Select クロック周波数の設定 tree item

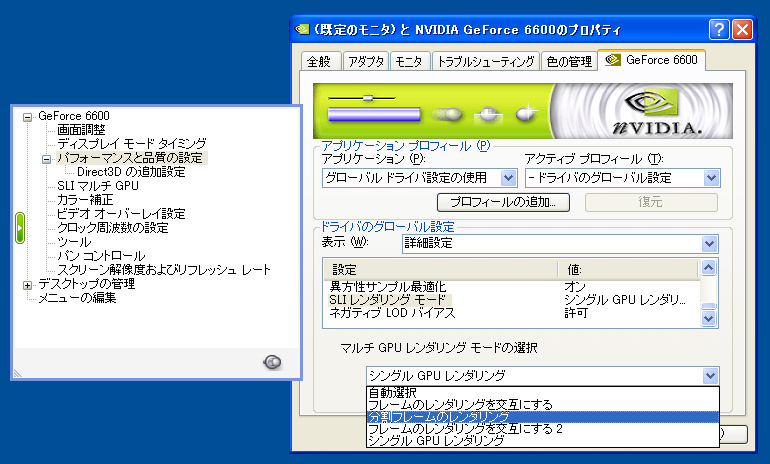point(112,228)
